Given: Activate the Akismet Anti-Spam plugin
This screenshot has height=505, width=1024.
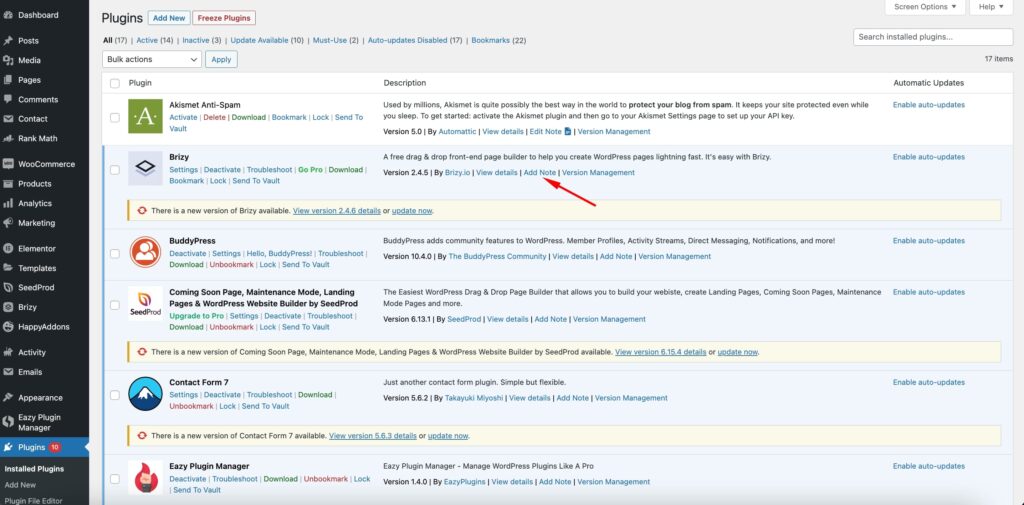Looking at the screenshot, I should point(183,118).
